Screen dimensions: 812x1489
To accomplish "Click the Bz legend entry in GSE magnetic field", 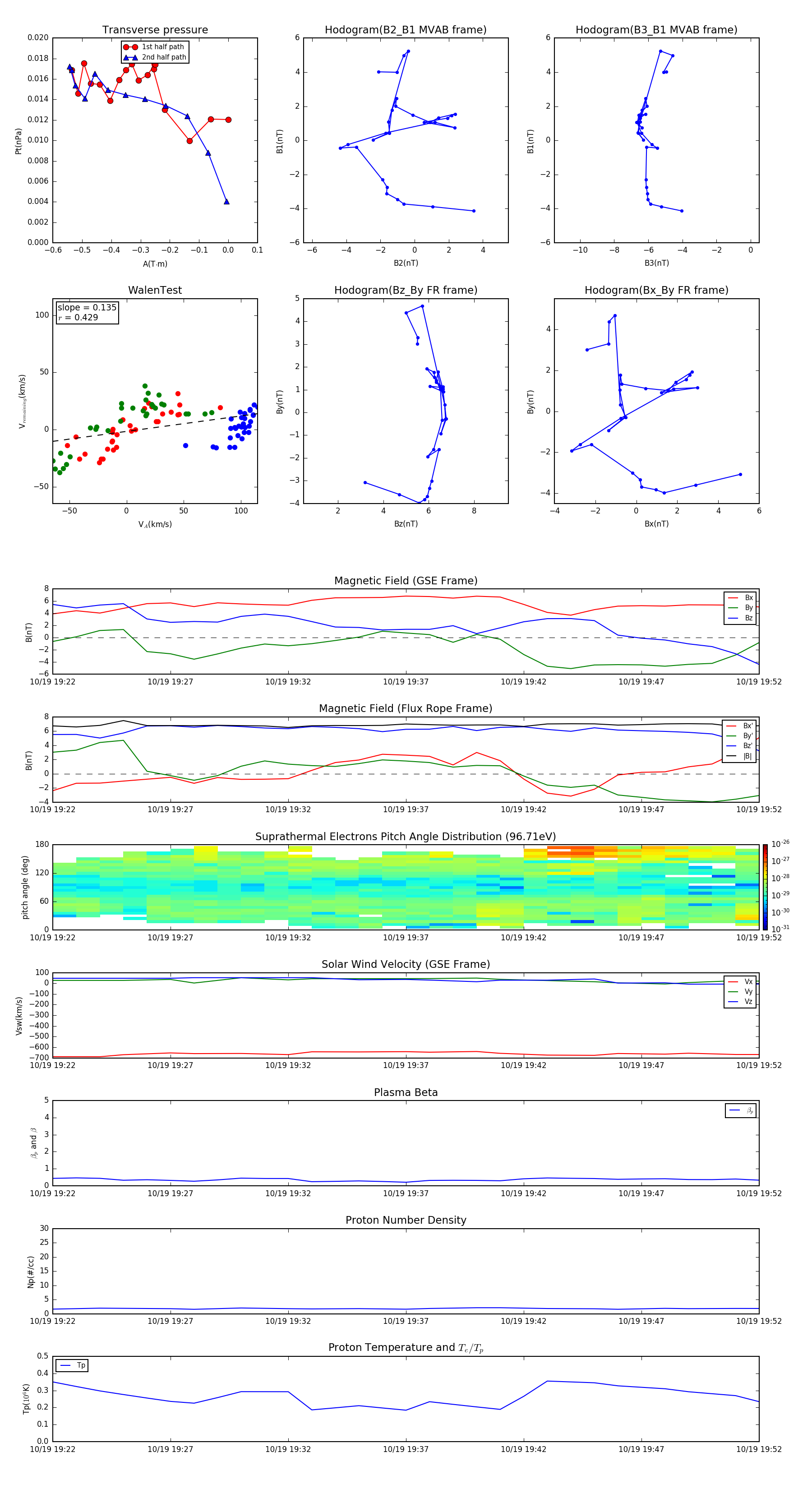I will (x=740, y=618).
